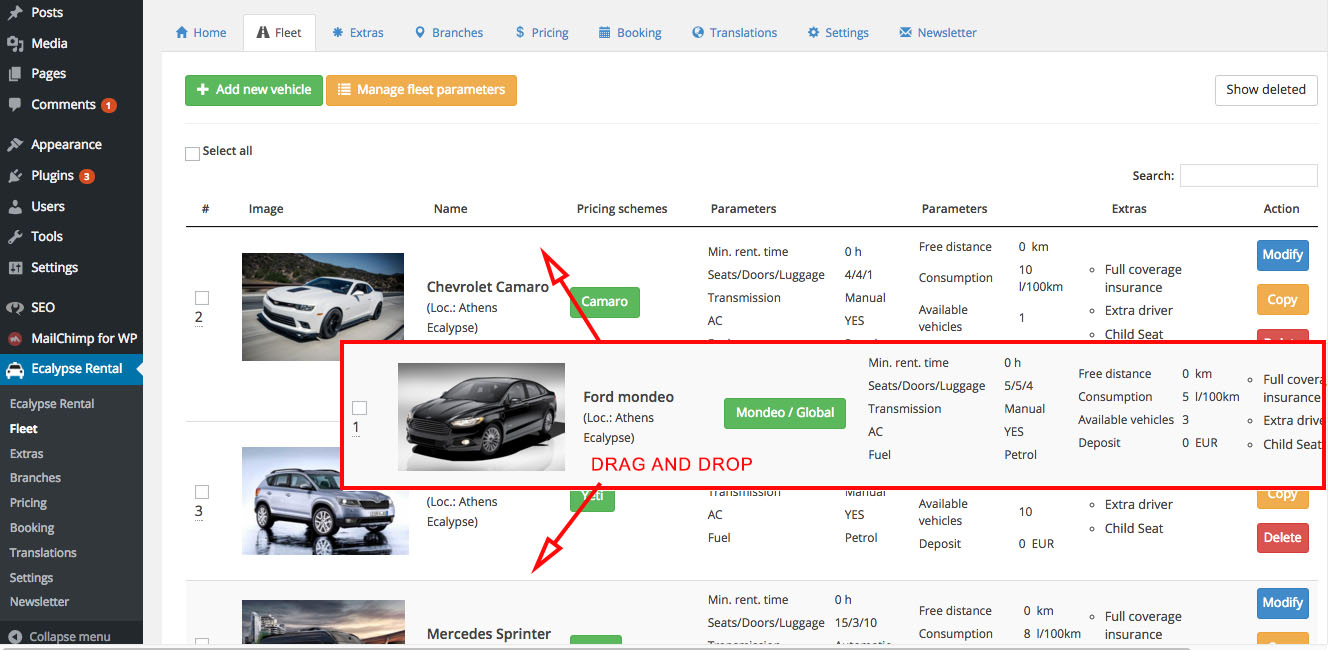Click the Mercedes Sprinter vehicle name
The image size is (1328, 650).
tap(489, 634)
